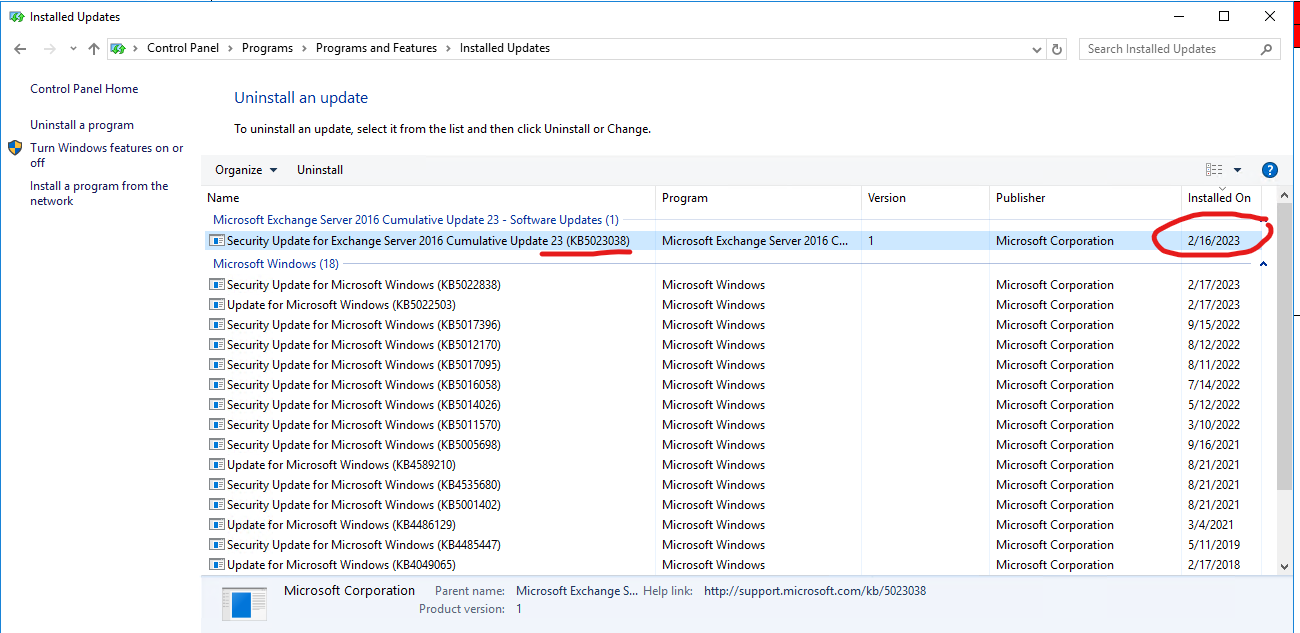Click icon of KB5017095 security update
Screen dimensions: 1300x633
pyautogui.click(x=217, y=365)
